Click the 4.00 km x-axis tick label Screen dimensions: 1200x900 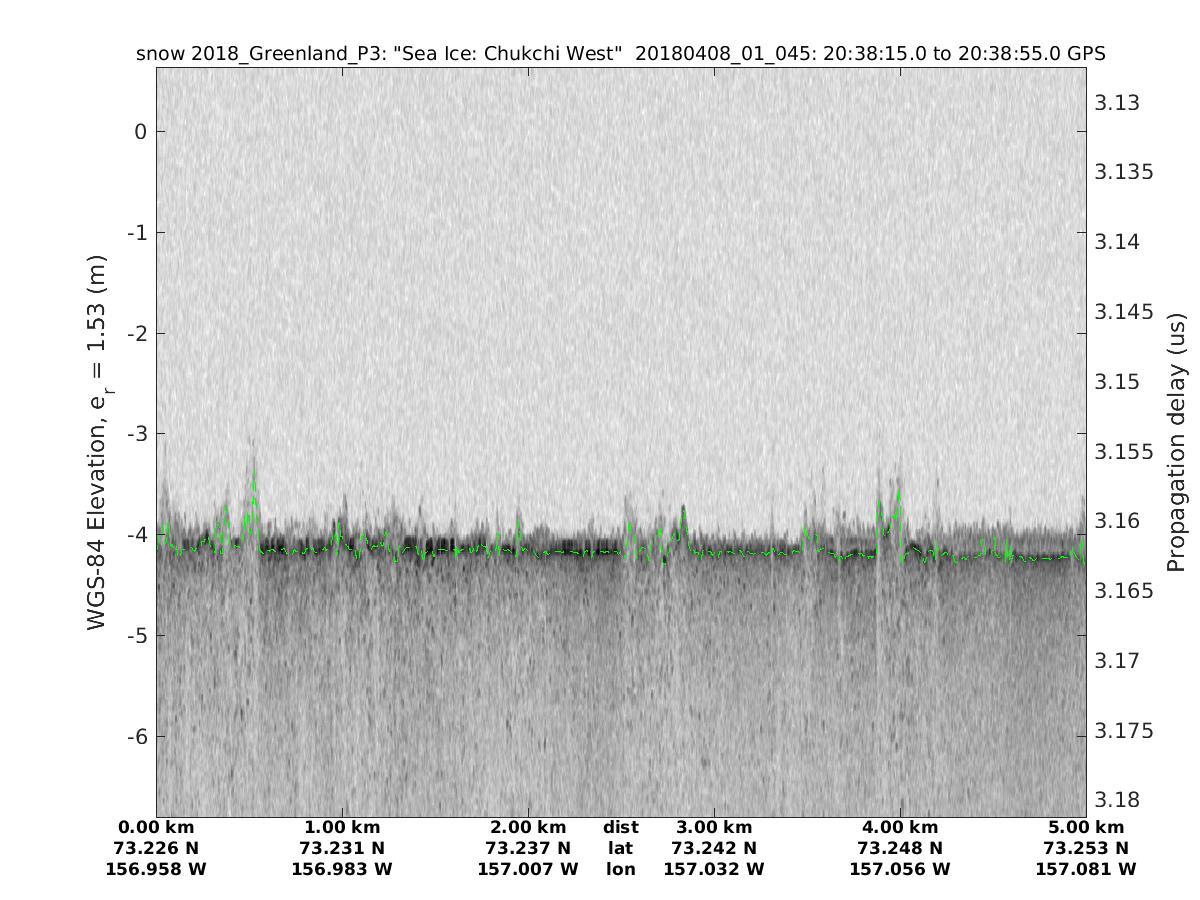coord(900,827)
